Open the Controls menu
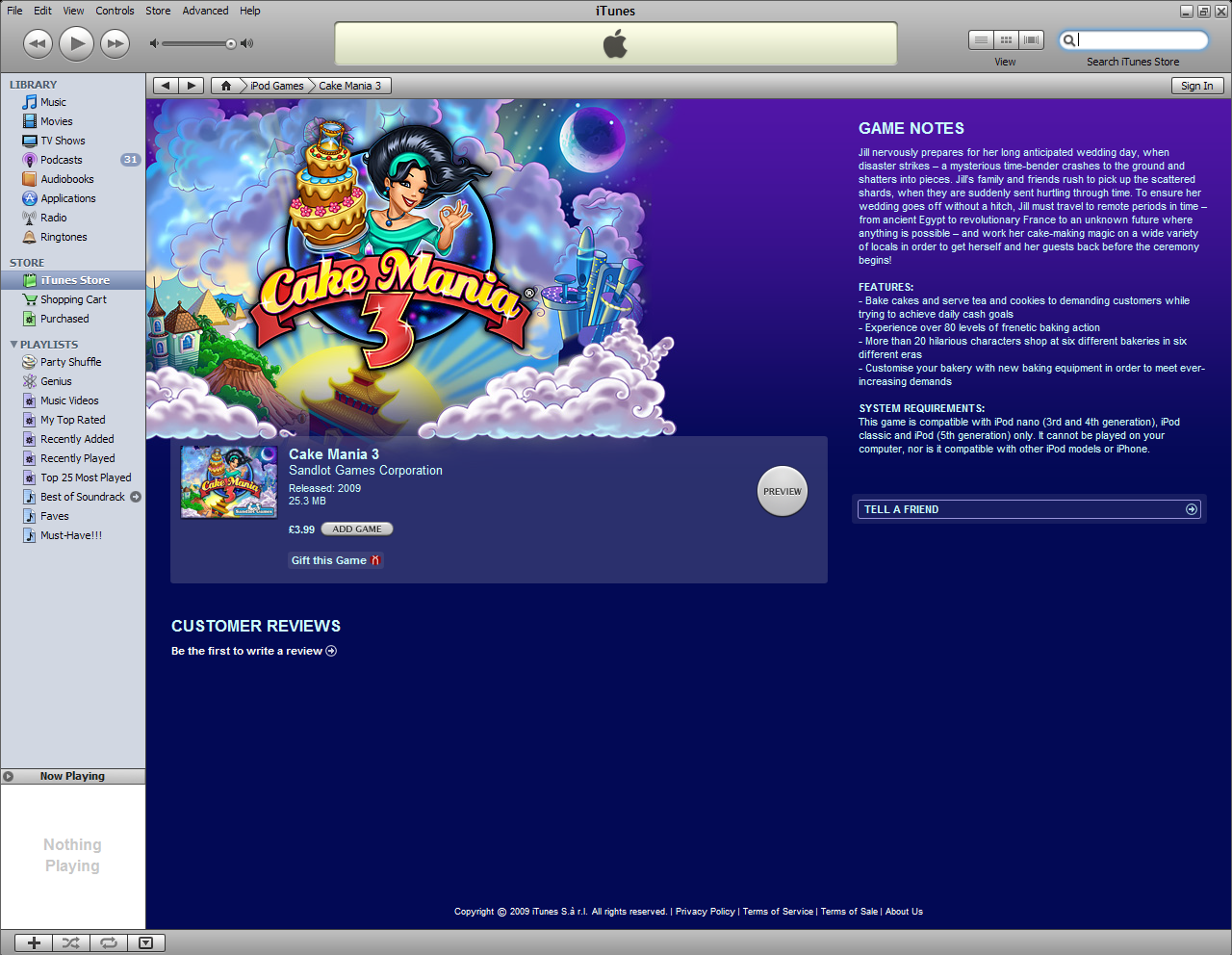This screenshot has width=1232, height=955. click(x=115, y=11)
